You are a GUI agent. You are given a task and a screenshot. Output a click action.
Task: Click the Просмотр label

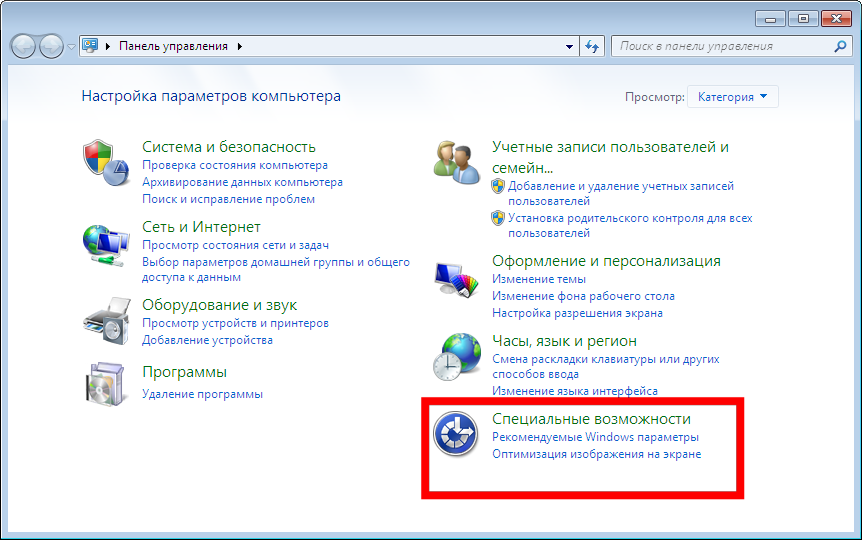(654, 97)
